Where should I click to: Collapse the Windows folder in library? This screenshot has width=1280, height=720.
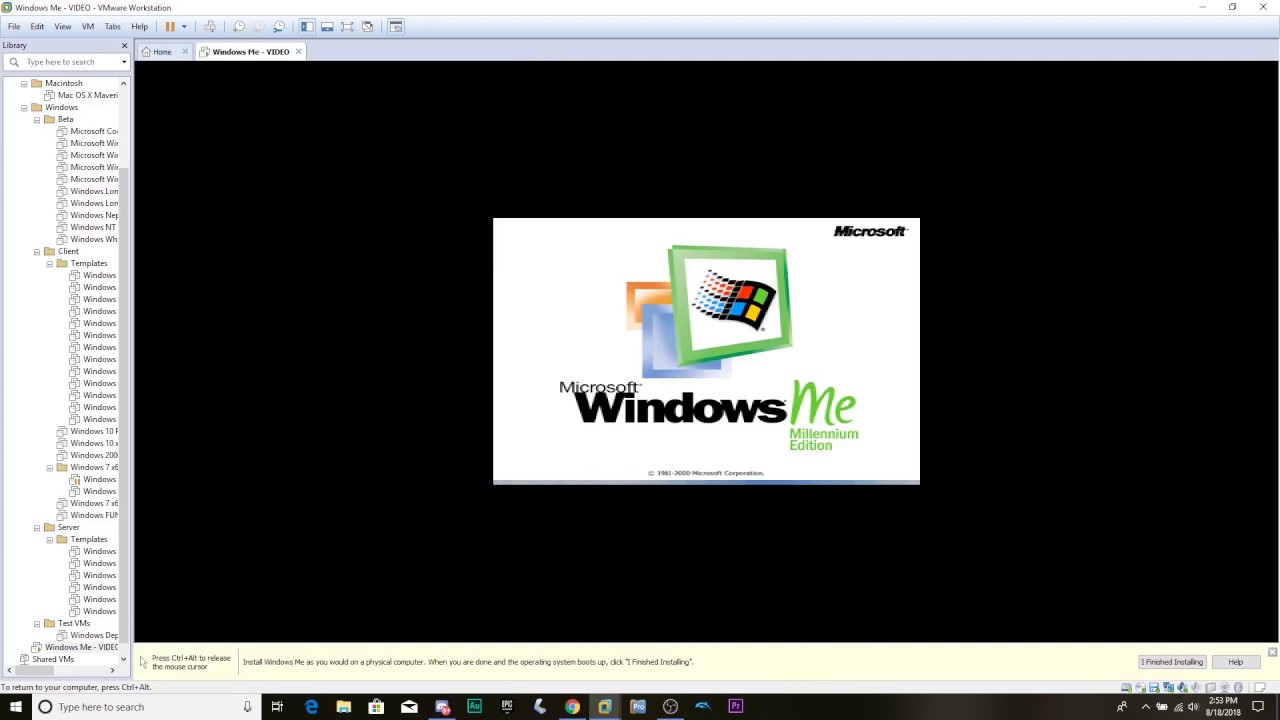pos(24,107)
